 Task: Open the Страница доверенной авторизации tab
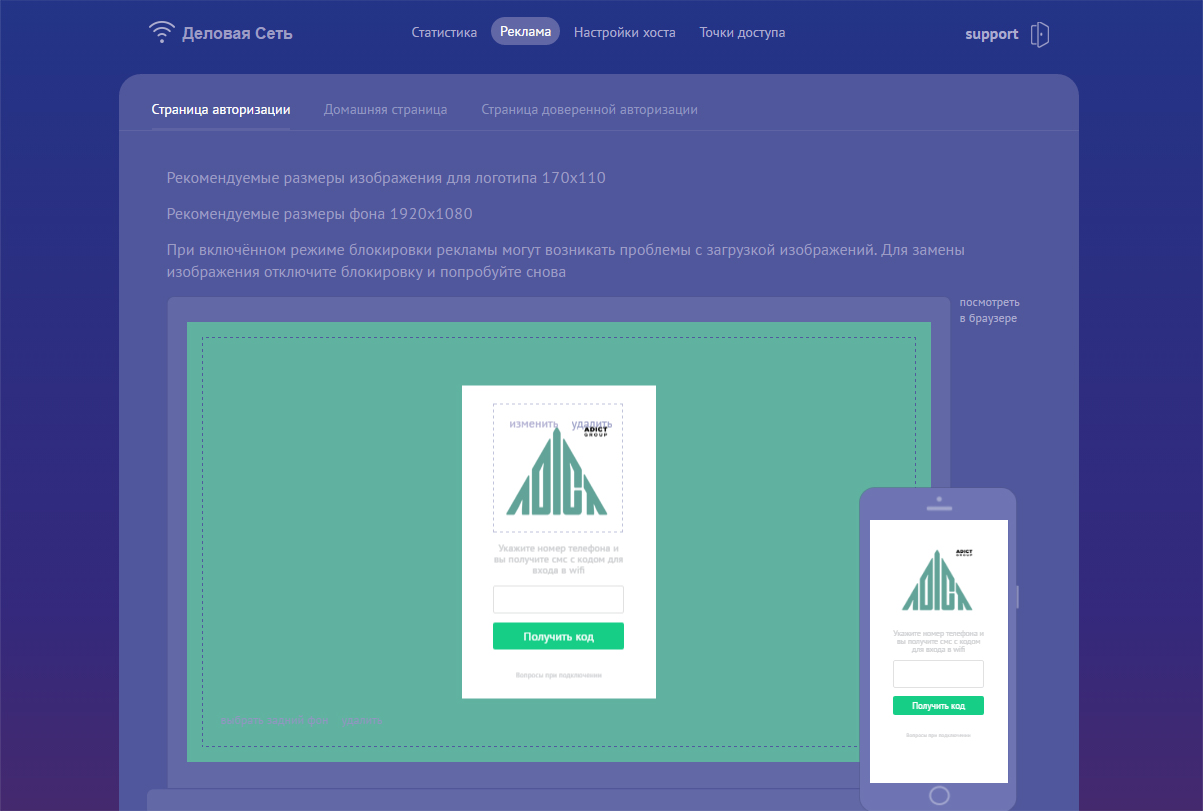pyautogui.click(x=589, y=110)
